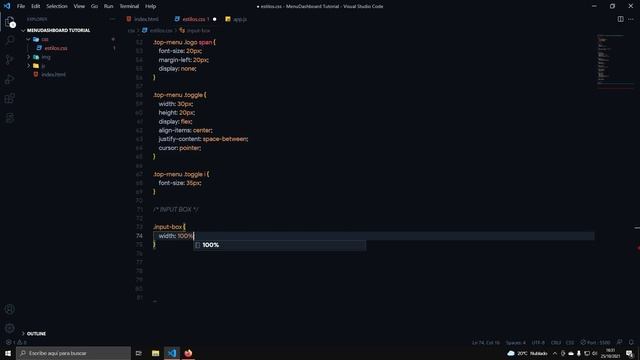The height and width of the screenshot is (360, 640).
Task: Click css folder in the breadcrumb
Action: [x=131, y=31]
